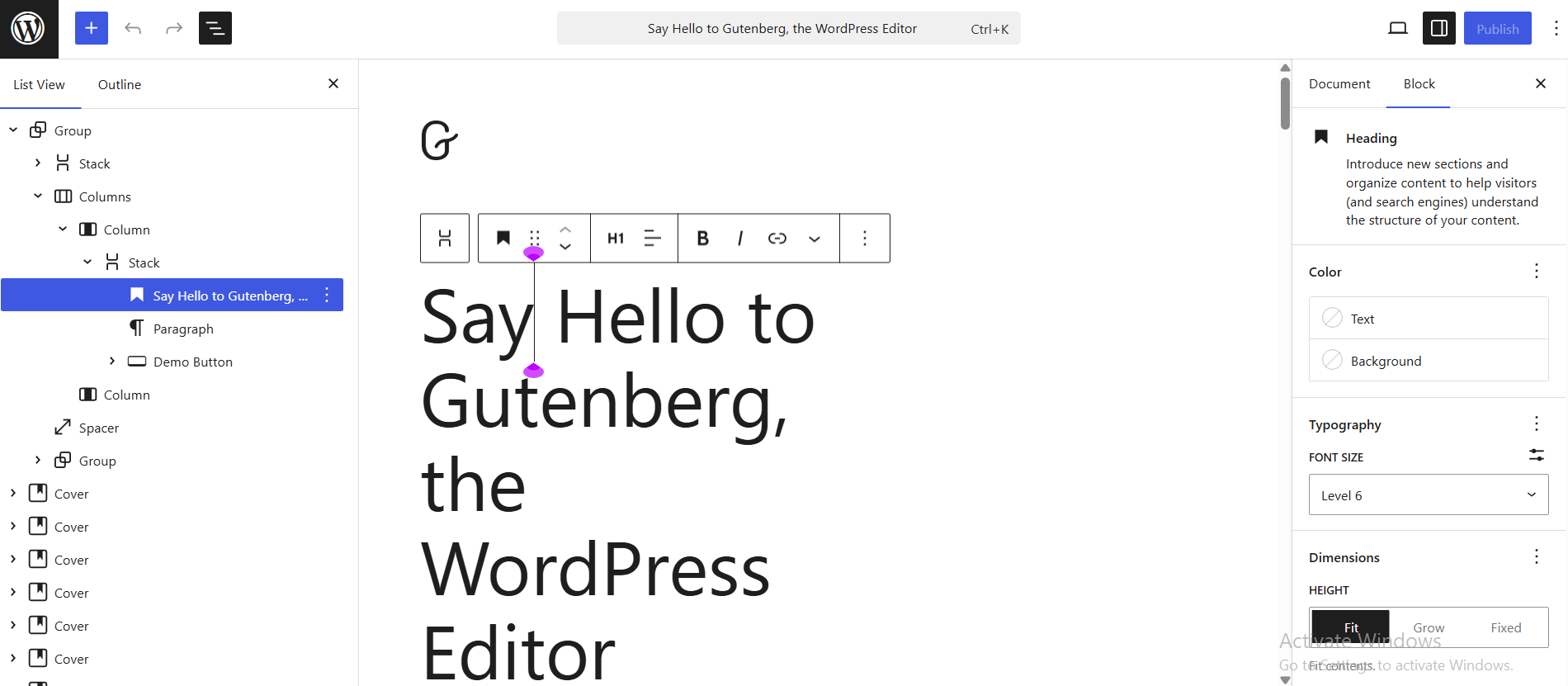Close the List View panel

click(333, 83)
